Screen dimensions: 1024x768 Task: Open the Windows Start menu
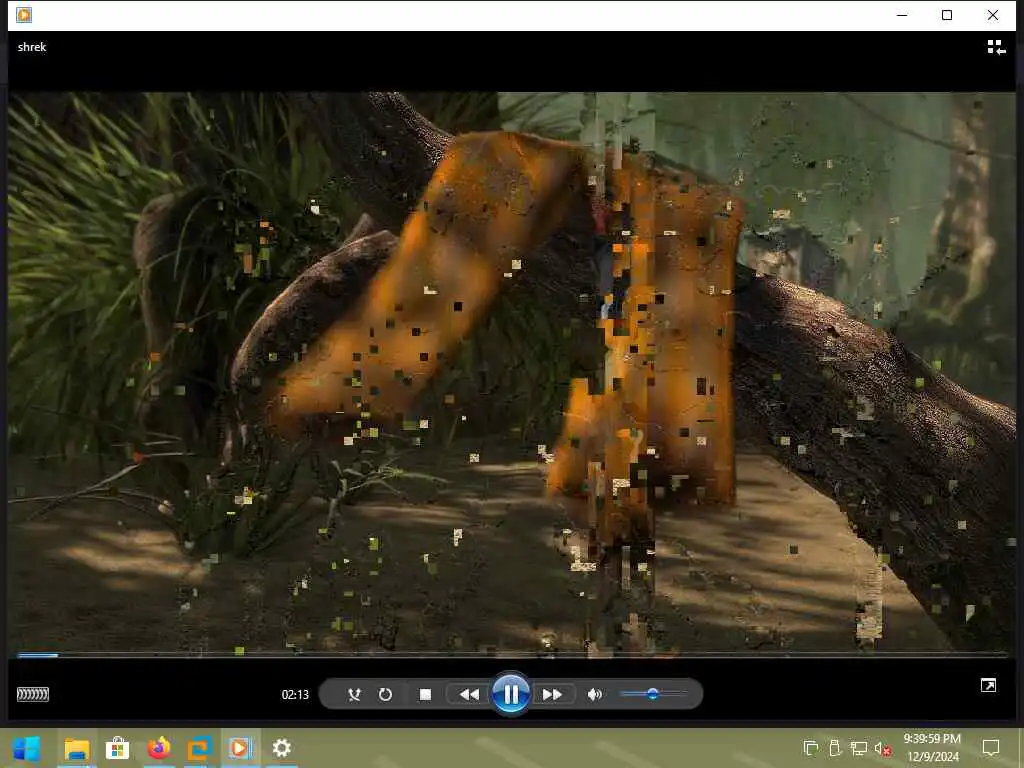(x=27, y=748)
